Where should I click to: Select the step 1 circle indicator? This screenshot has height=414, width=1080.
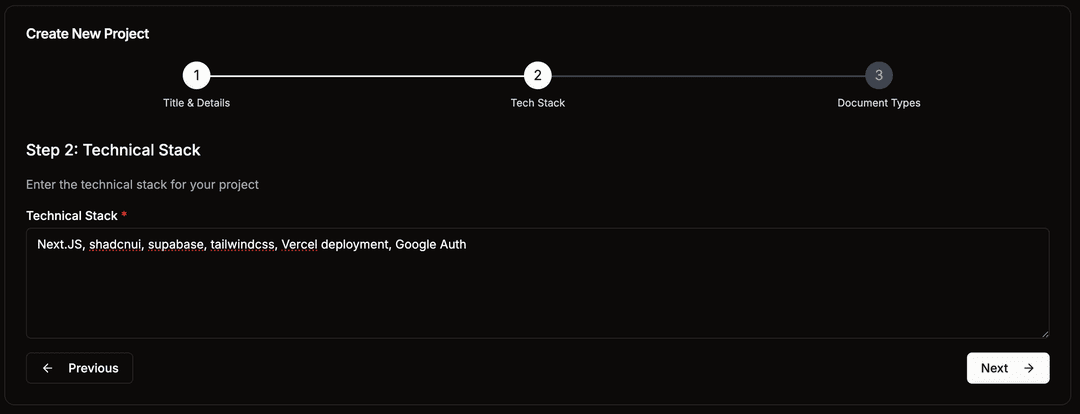[x=196, y=75]
